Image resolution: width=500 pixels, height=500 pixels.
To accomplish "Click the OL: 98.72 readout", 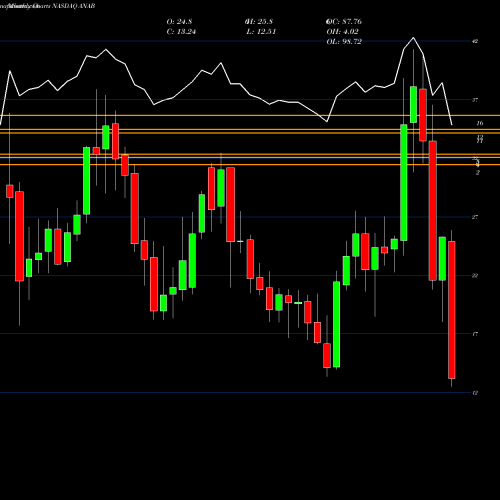I will click(344, 42).
